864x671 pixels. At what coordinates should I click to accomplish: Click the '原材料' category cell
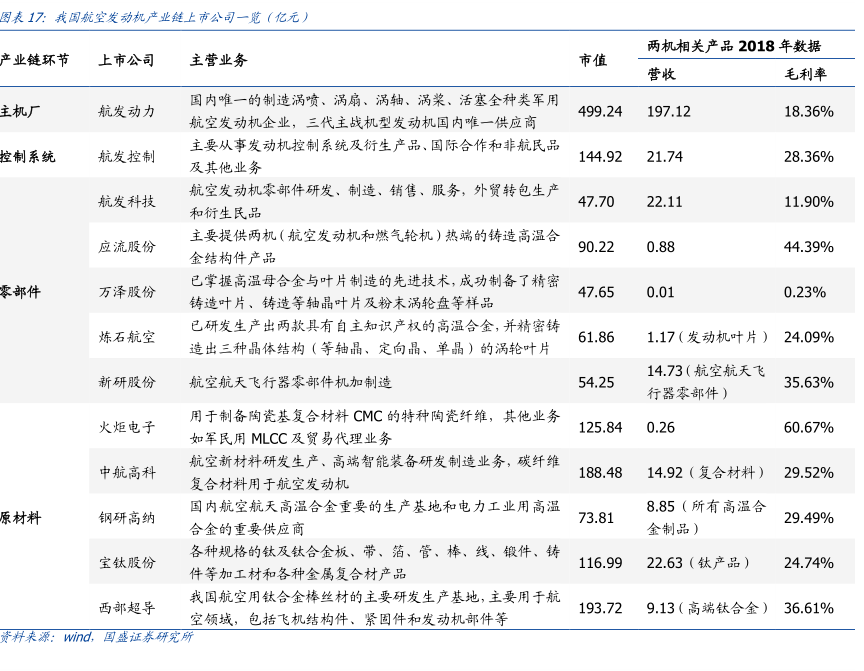(20, 518)
